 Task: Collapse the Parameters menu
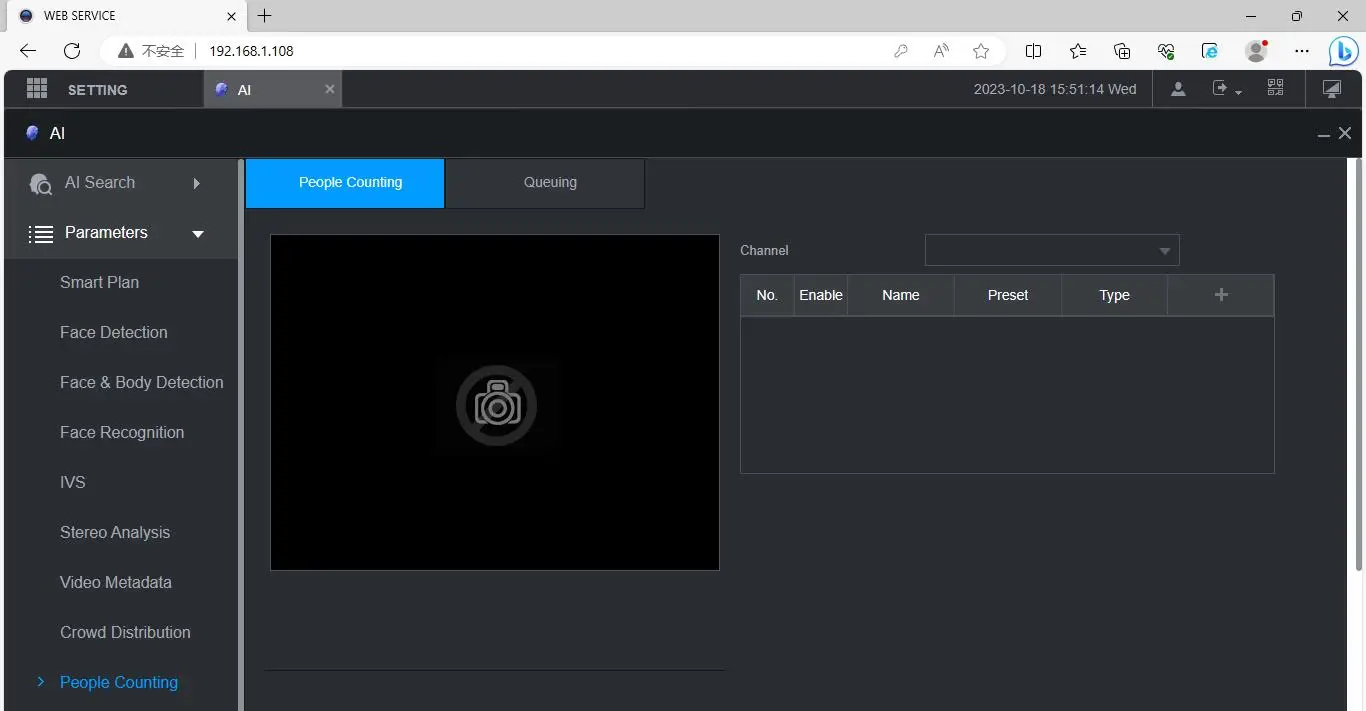pos(121,233)
